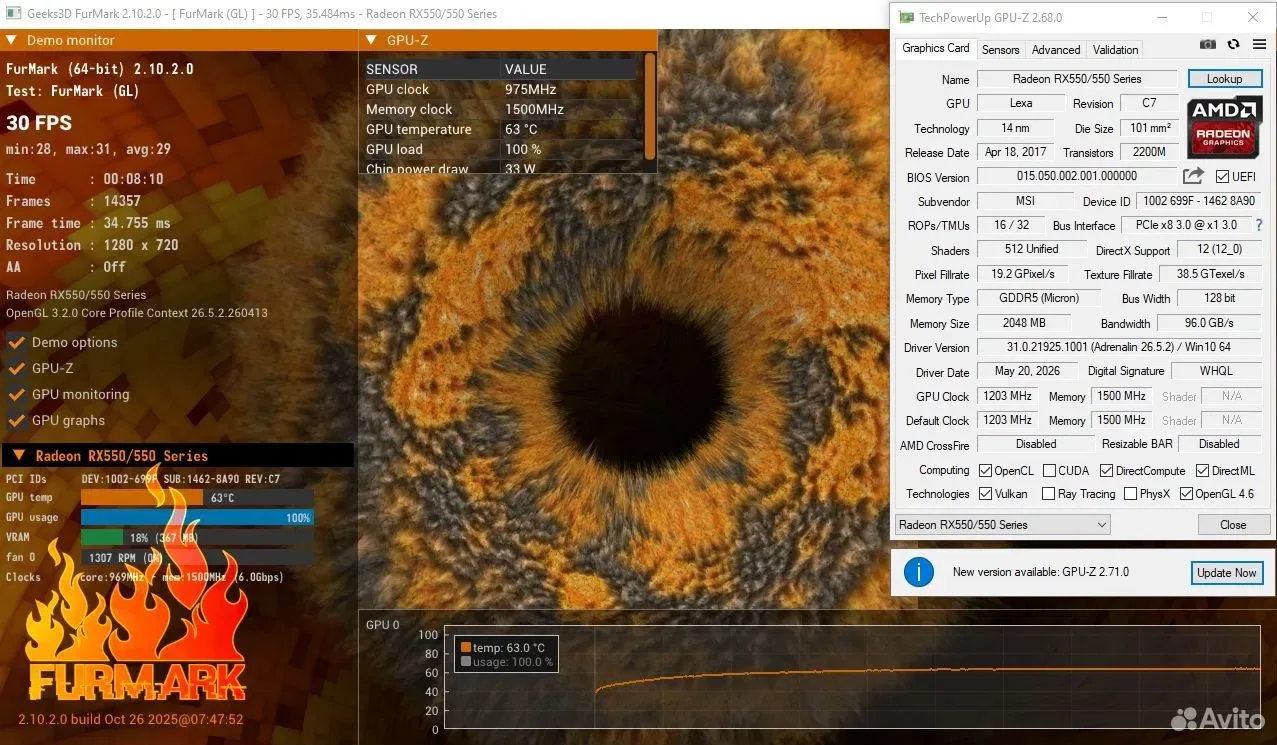
Task: Enable the CUDA checkbox
Action: point(1049,471)
